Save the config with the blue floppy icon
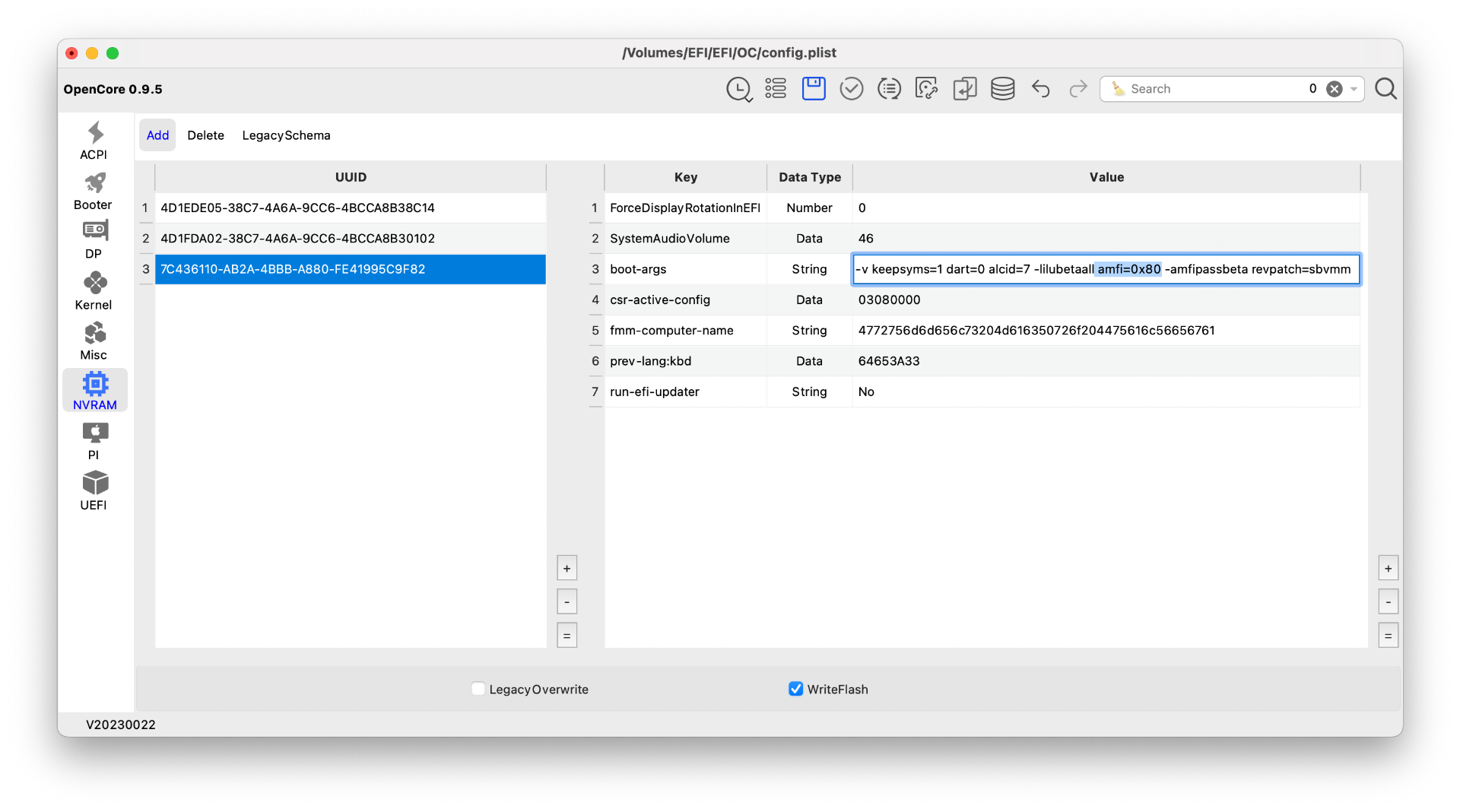The width and height of the screenshot is (1460, 812). click(x=814, y=89)
